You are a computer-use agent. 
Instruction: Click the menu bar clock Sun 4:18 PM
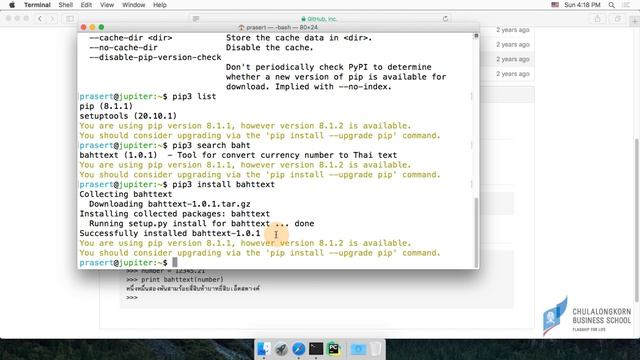[x=582, y=5]
